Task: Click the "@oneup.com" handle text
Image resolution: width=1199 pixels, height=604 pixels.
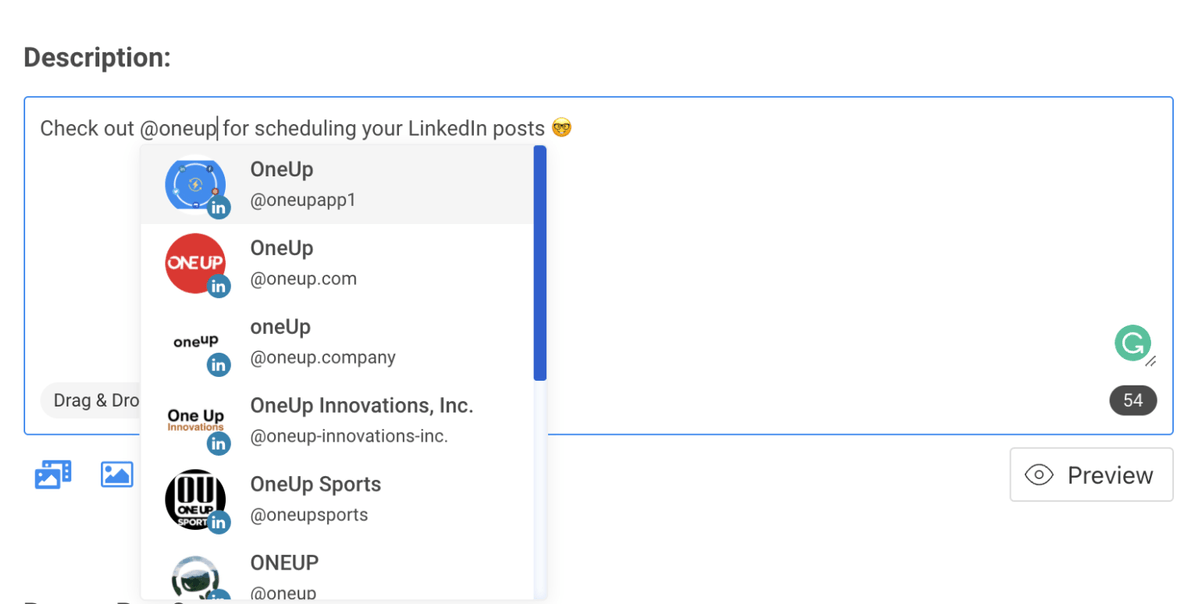Action: (303, 278)
